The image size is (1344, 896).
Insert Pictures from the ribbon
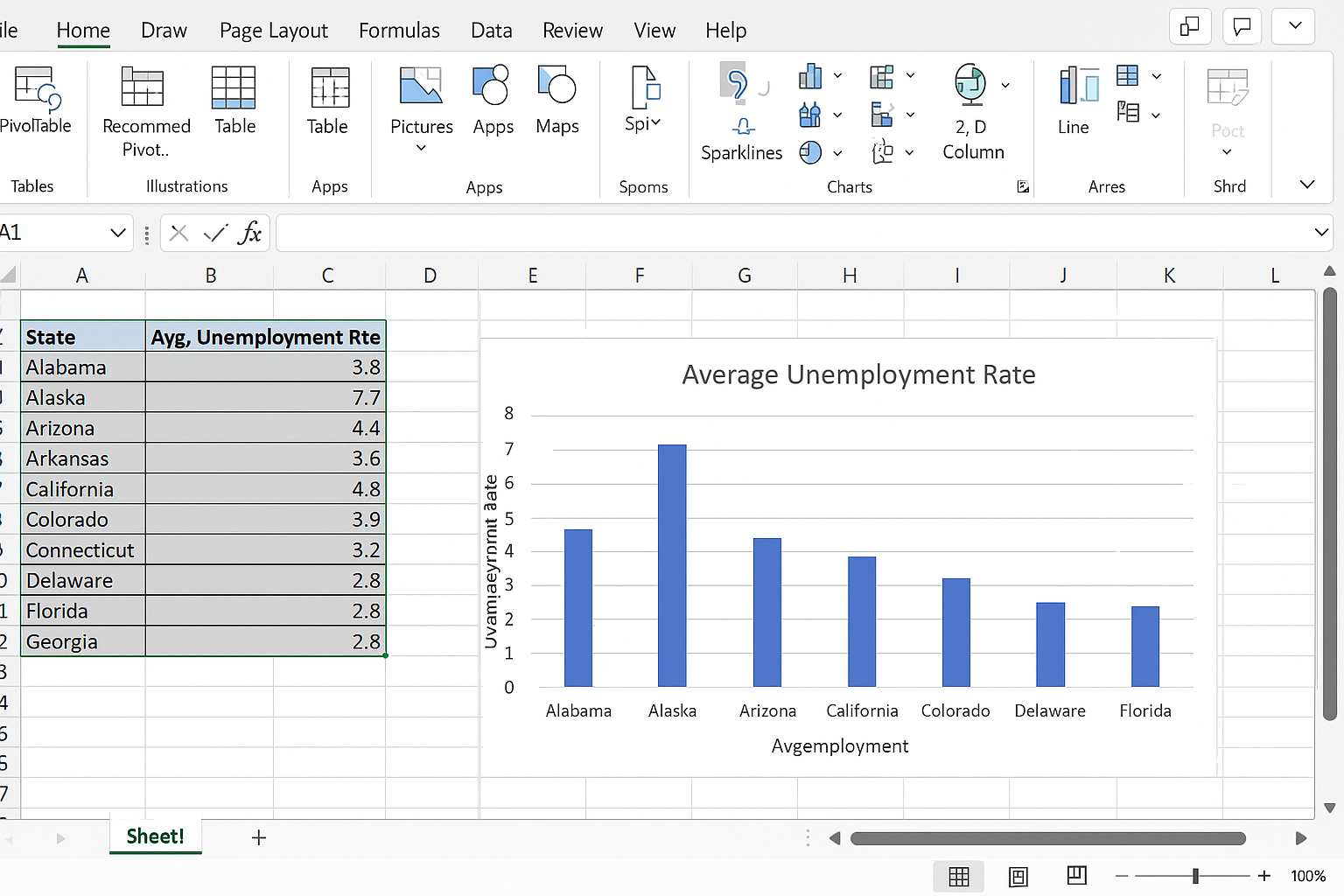421,87
